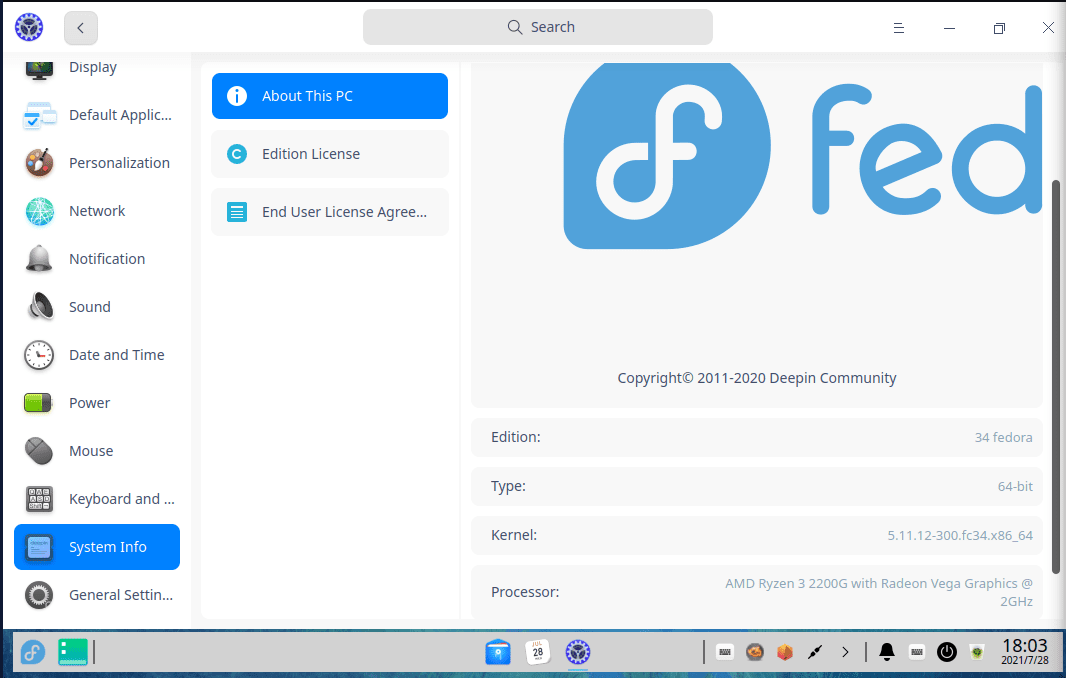Open the file manager dock icon
1066x678 pixels.
(x=498, y=652)
